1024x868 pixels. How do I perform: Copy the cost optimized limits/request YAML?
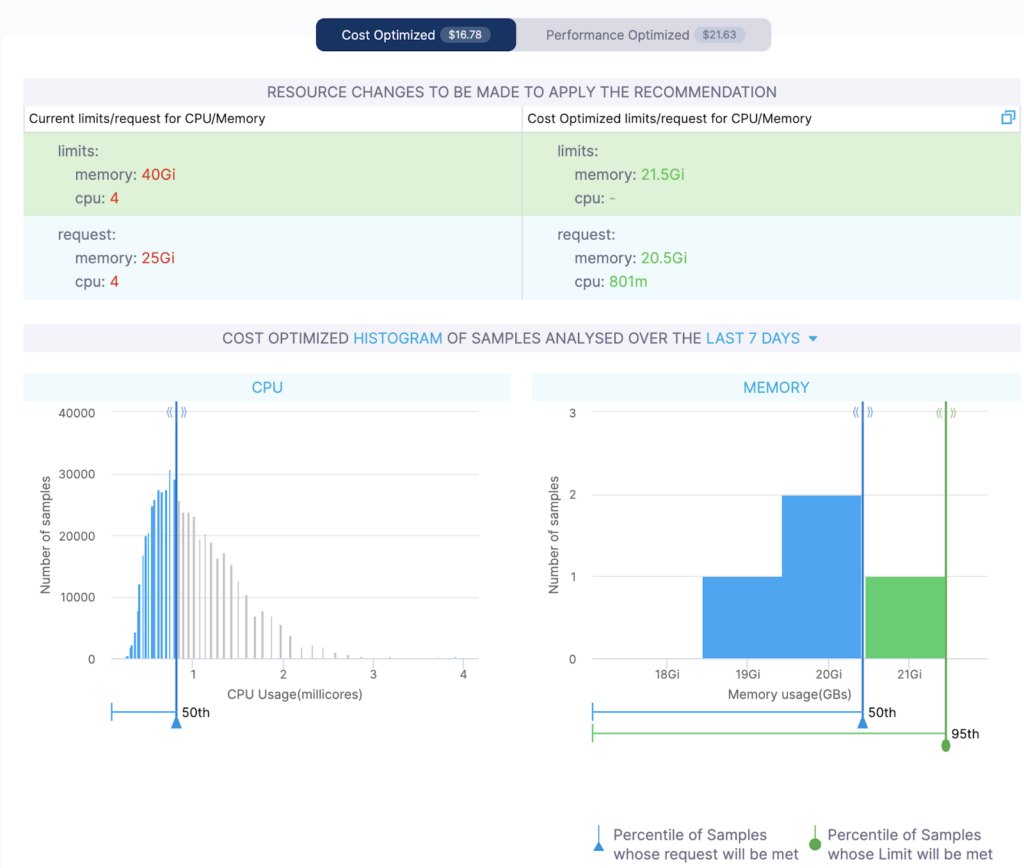[1008, 118]
